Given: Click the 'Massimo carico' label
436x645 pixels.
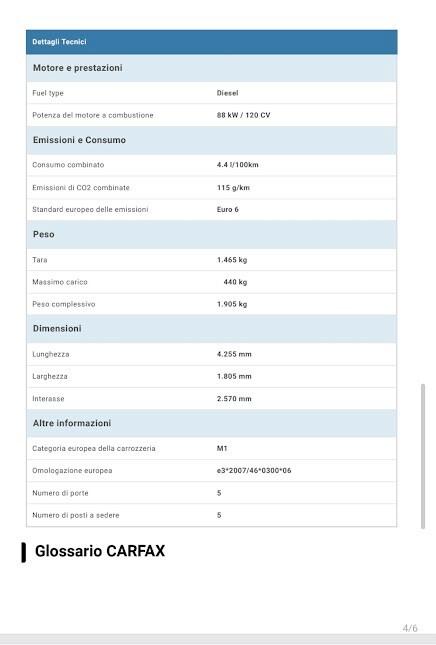Looking at the screenshot, I should [60, 282].
